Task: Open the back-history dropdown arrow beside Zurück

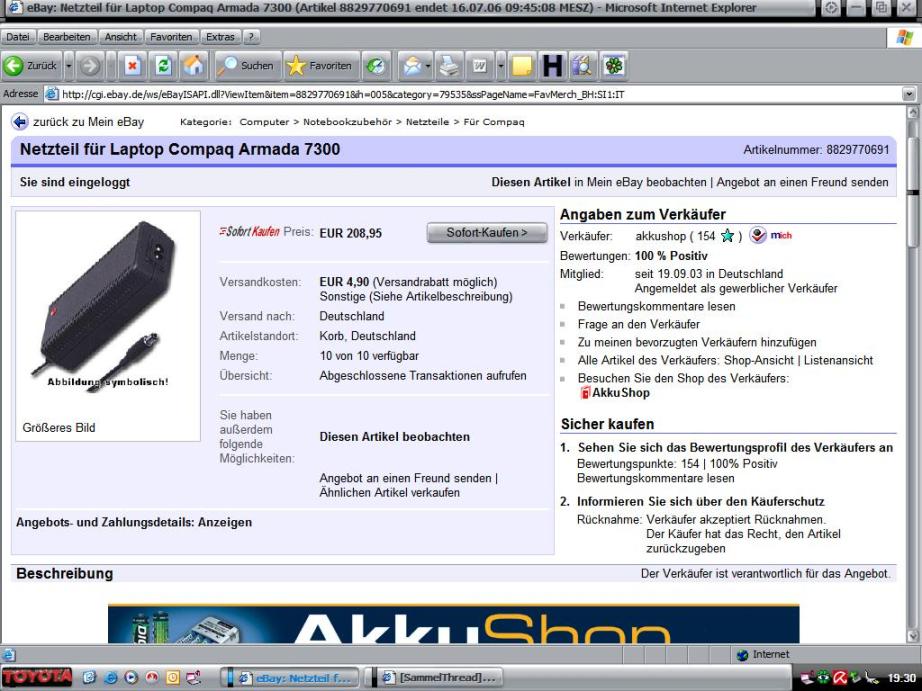Action: pyautogui.click(x=68, y=66)
